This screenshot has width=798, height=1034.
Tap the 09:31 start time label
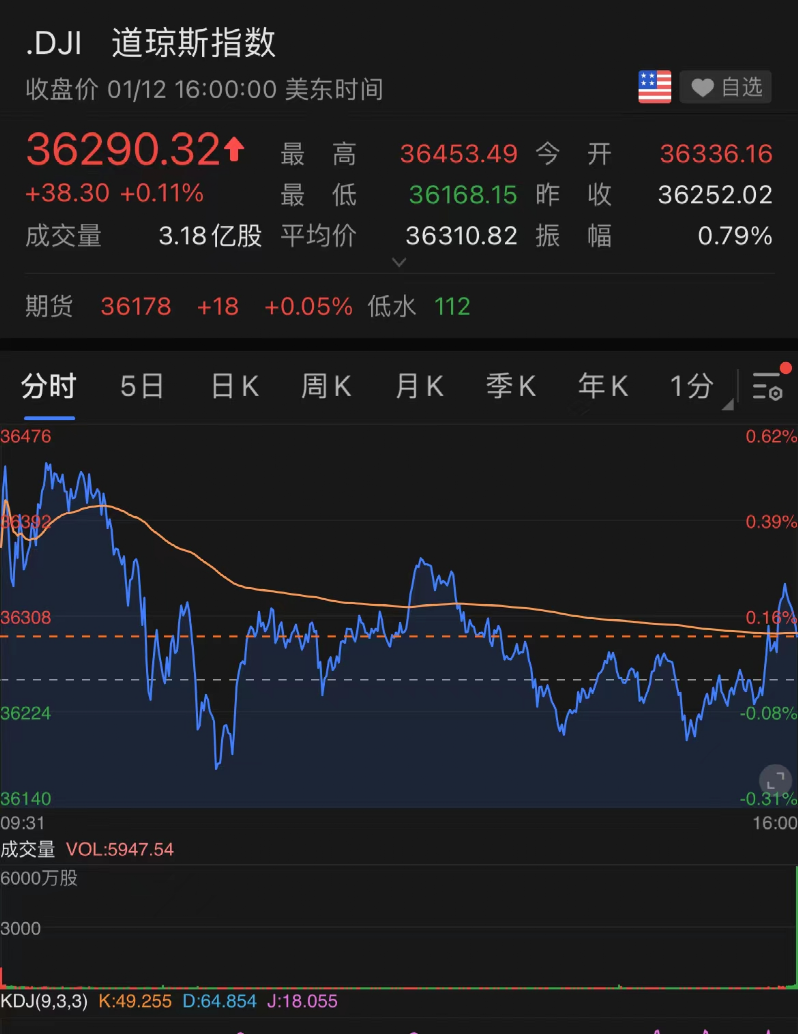(22, 823)
